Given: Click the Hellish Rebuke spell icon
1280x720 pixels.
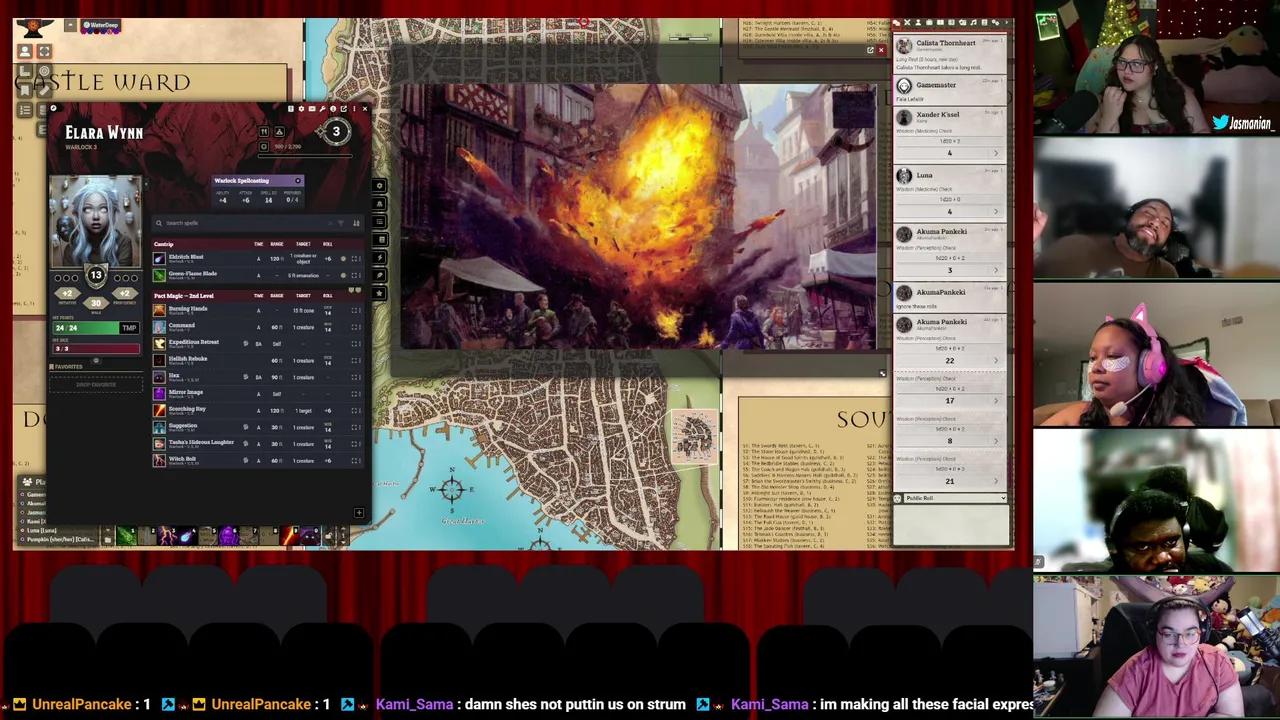Looking at the screenshot, I should [x=159, y=361].
